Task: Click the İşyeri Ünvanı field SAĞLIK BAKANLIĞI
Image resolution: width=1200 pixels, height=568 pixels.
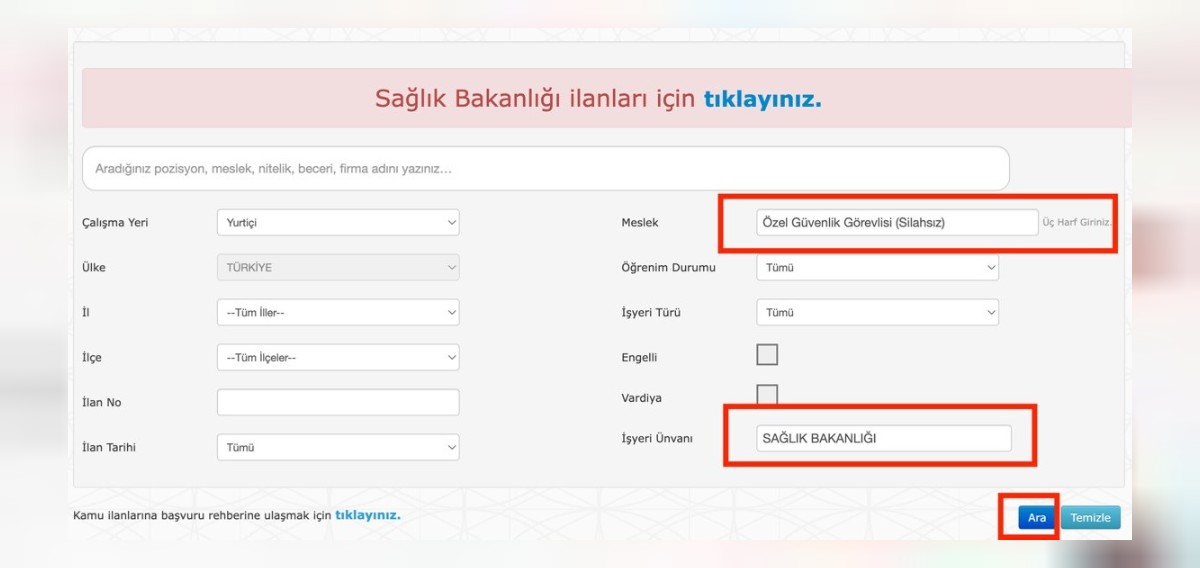Action: (883, 438)
